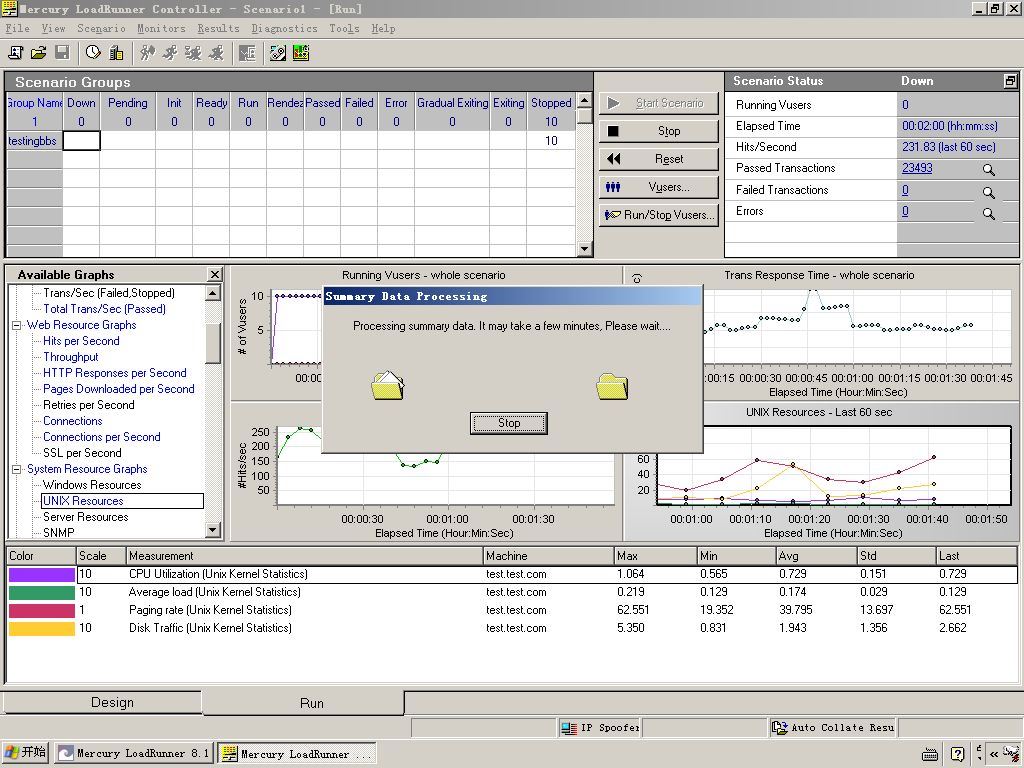Open the Windows Start button
Image resolution: width=1024 pixels, height=768 pixels.
click(x=25, y=753)
